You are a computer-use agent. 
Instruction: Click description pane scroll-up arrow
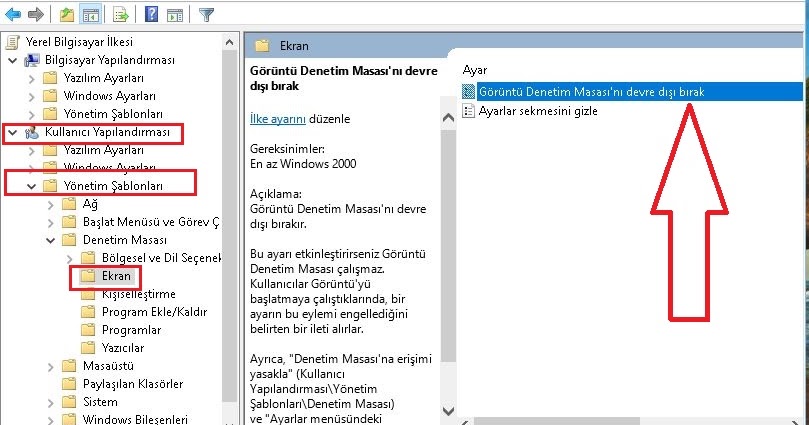coord(448,118)
